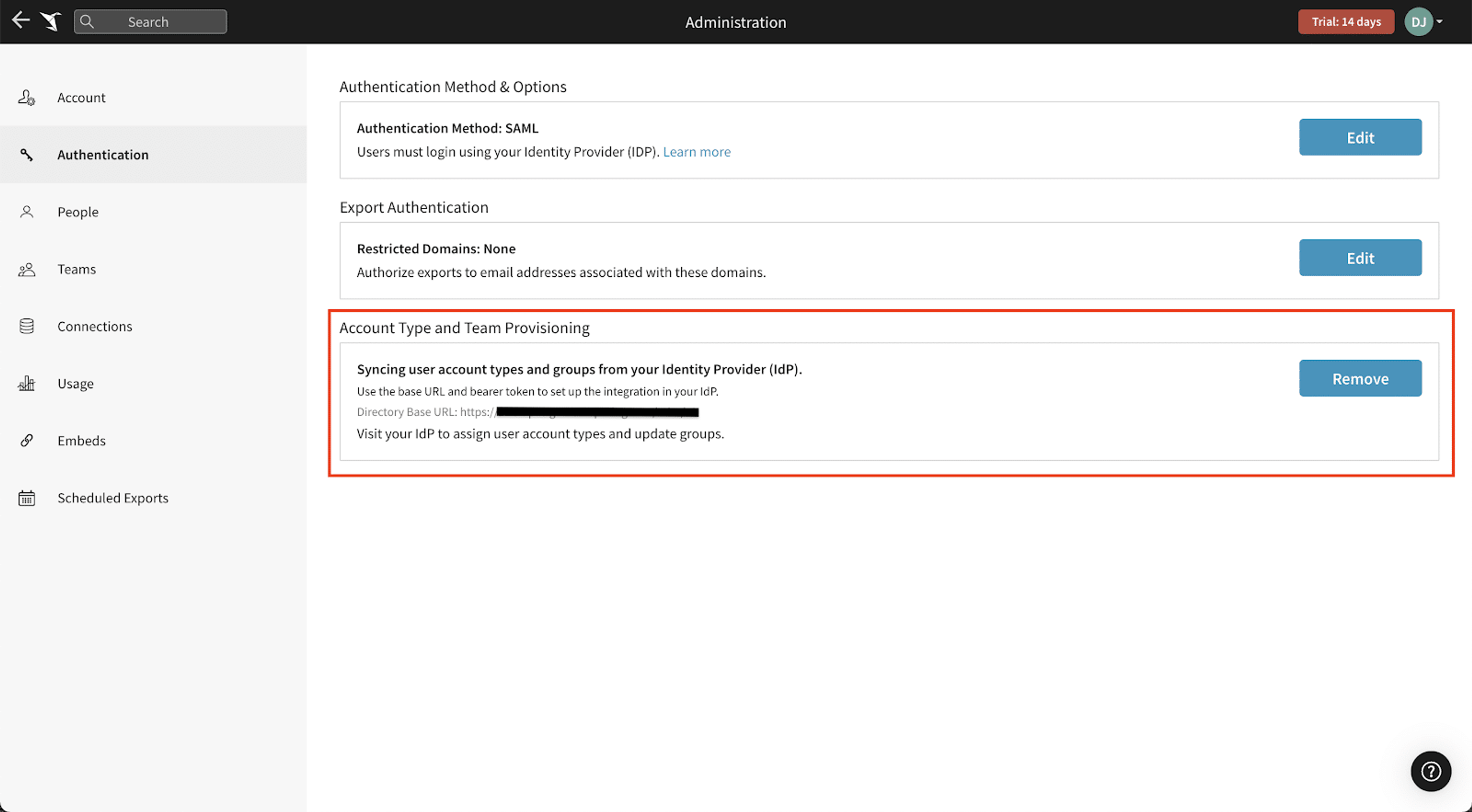Click the Teams group icon
Image resolution: width=1472 pixels, height=812 pixels.
[26, 269]
